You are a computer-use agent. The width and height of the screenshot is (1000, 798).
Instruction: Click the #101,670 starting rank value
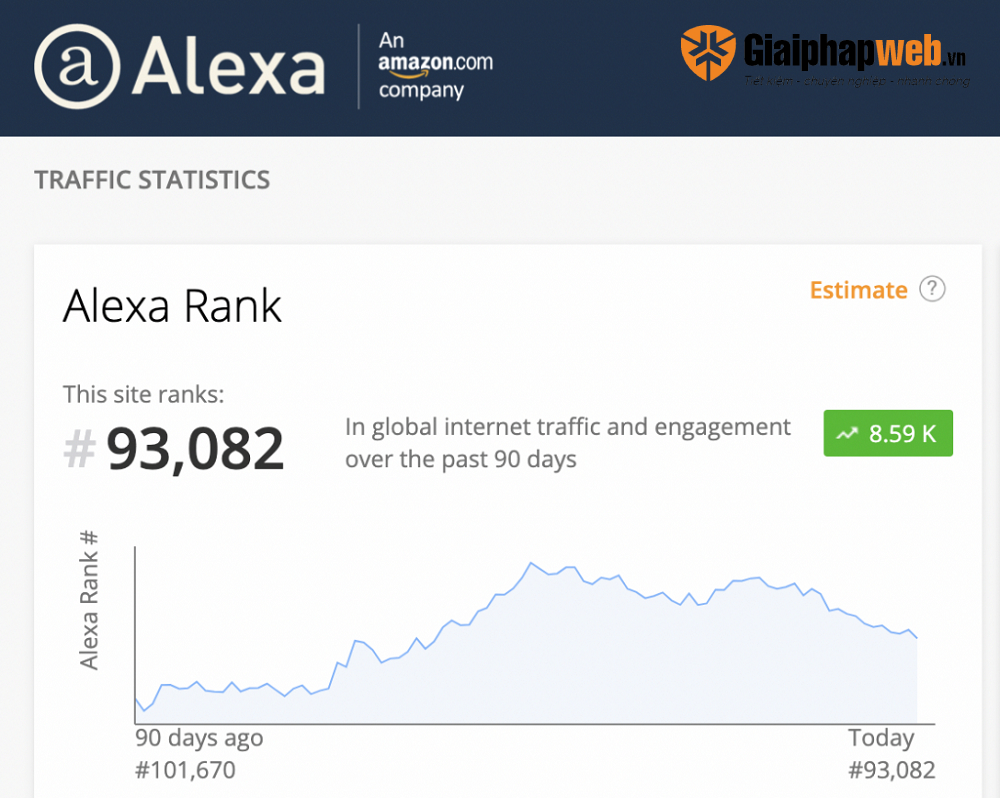point(185,770)
